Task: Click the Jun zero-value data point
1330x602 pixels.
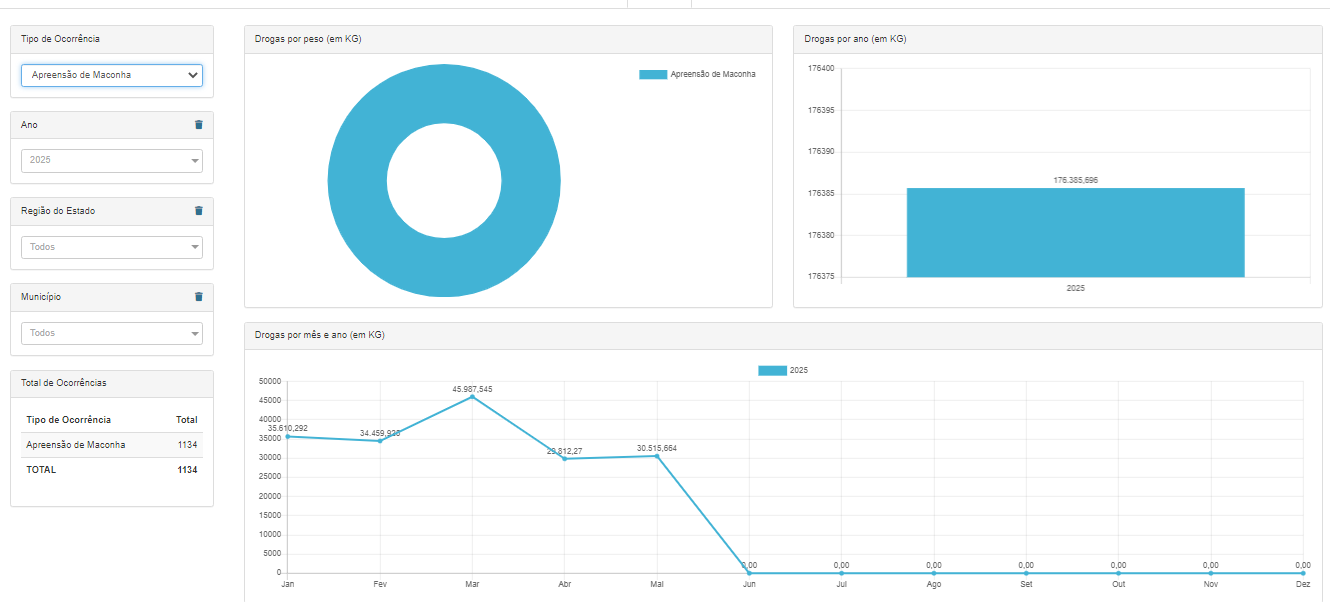Action: pyautogui.click(x=749, y=573)
